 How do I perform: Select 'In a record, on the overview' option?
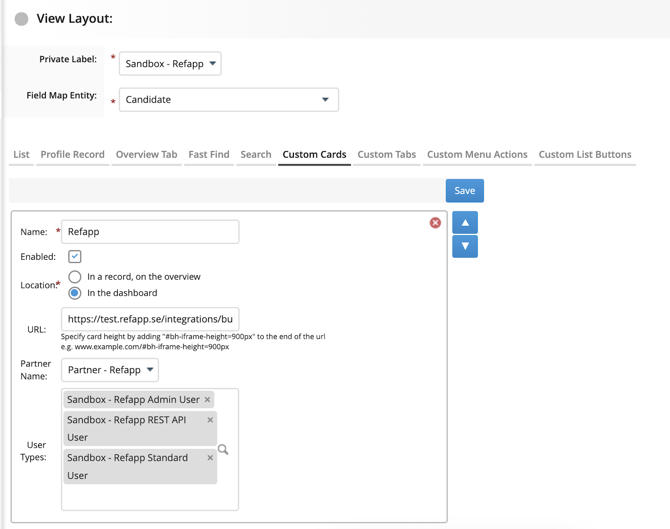(x=75, y=277)
